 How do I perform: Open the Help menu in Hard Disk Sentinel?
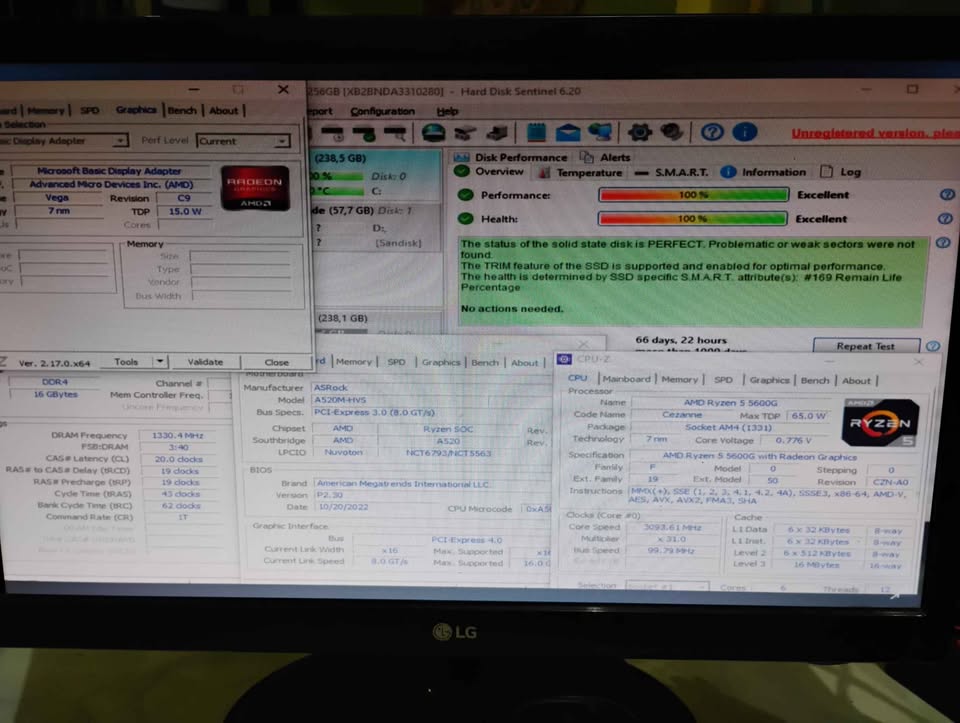coord(447,111)
